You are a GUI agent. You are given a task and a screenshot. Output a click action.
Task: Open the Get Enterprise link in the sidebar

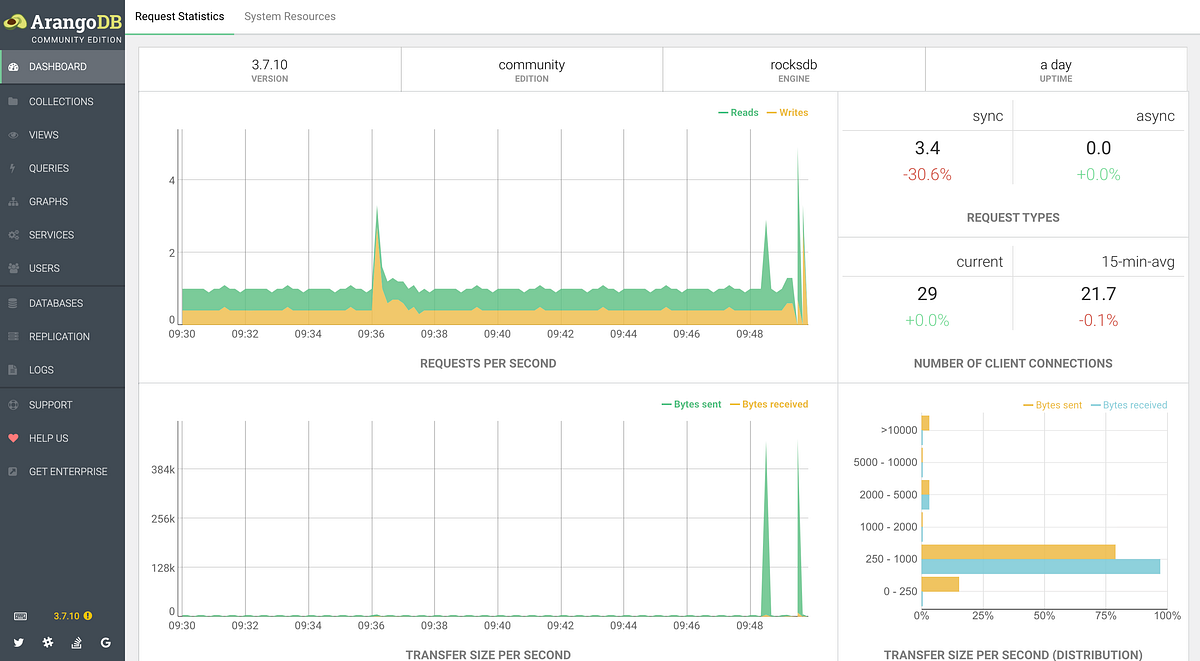(x=14, y=471)
